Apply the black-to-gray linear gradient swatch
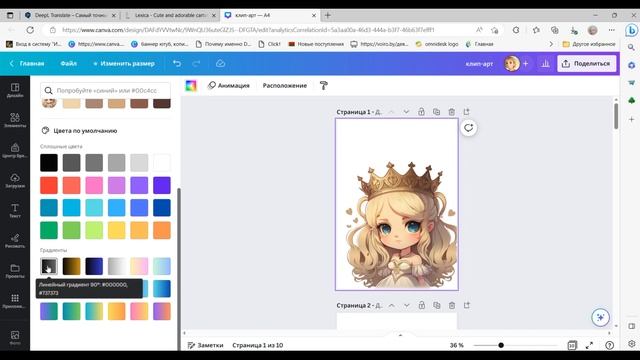The image size is (640, 360). point(49,266)
